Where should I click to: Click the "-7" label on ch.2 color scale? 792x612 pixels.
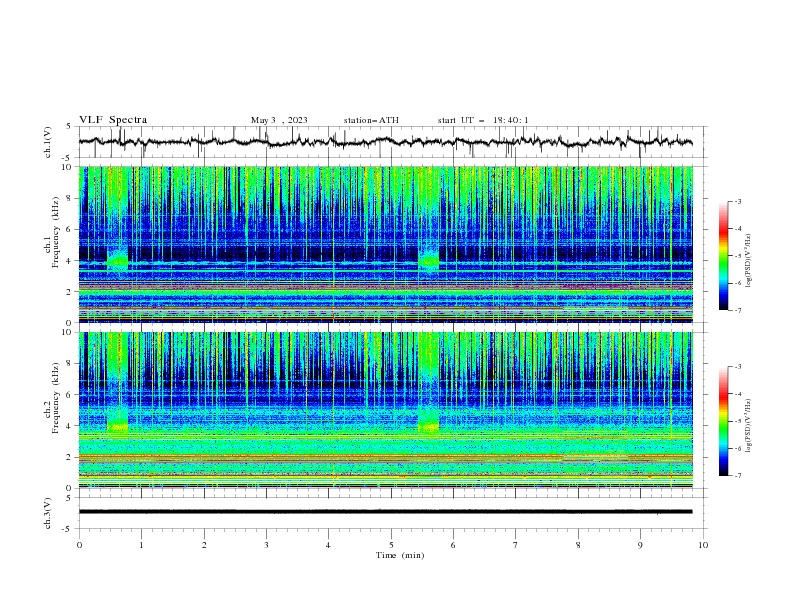point(737,475)
